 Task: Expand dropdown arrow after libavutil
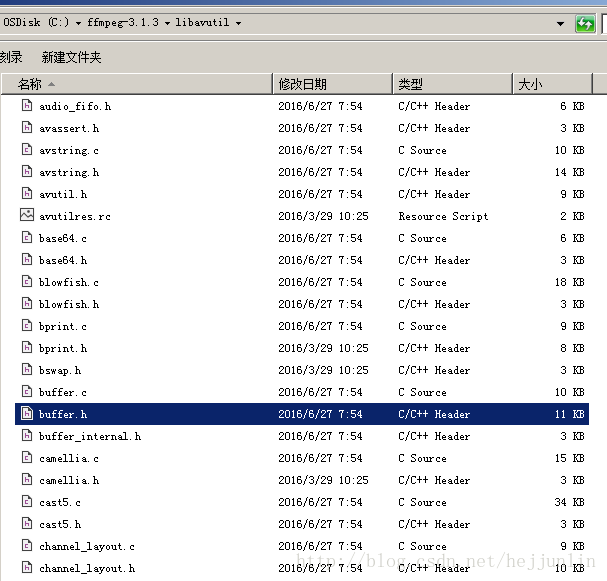tap(239, 23)
